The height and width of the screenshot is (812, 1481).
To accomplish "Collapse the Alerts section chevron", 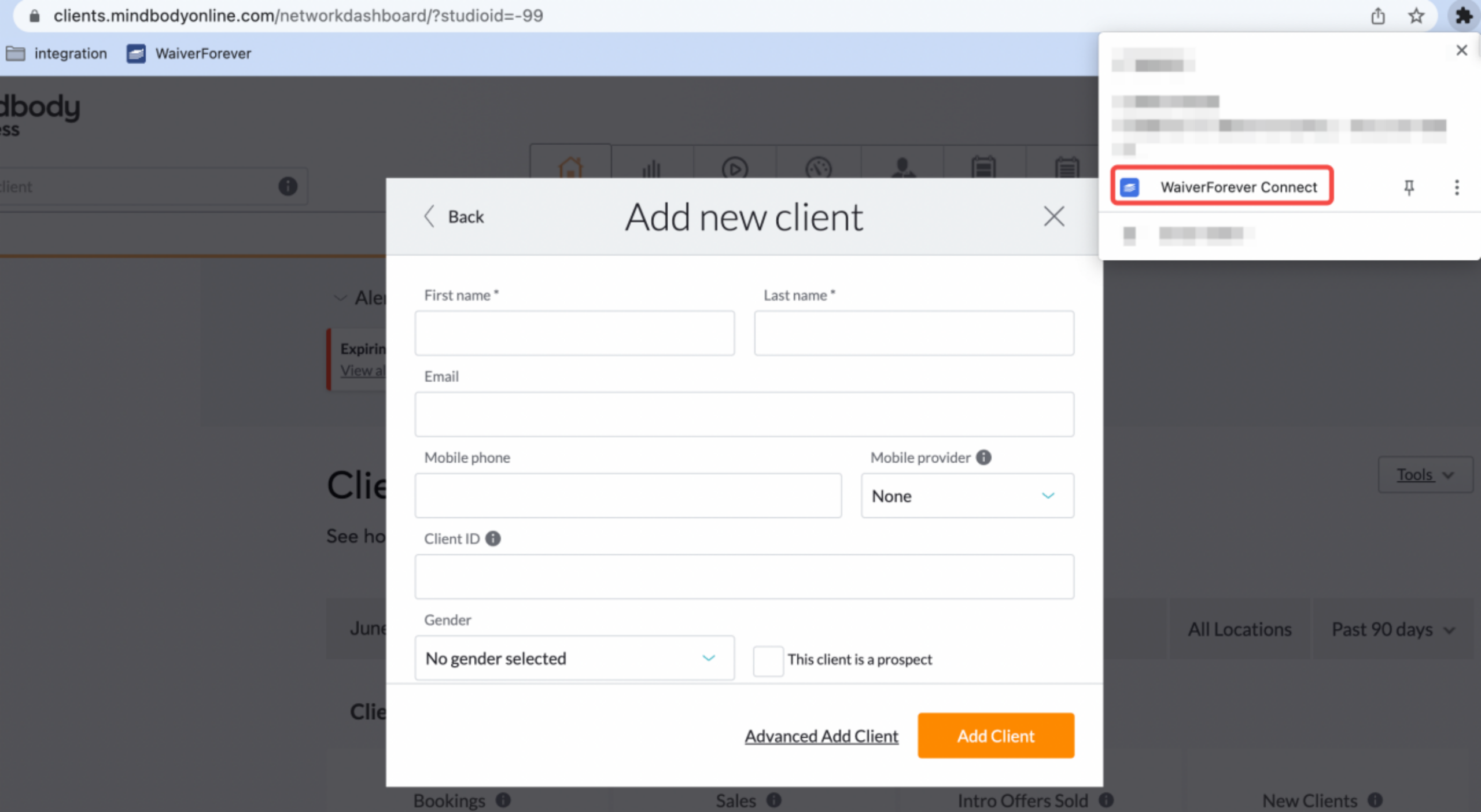I will point(340,298).
